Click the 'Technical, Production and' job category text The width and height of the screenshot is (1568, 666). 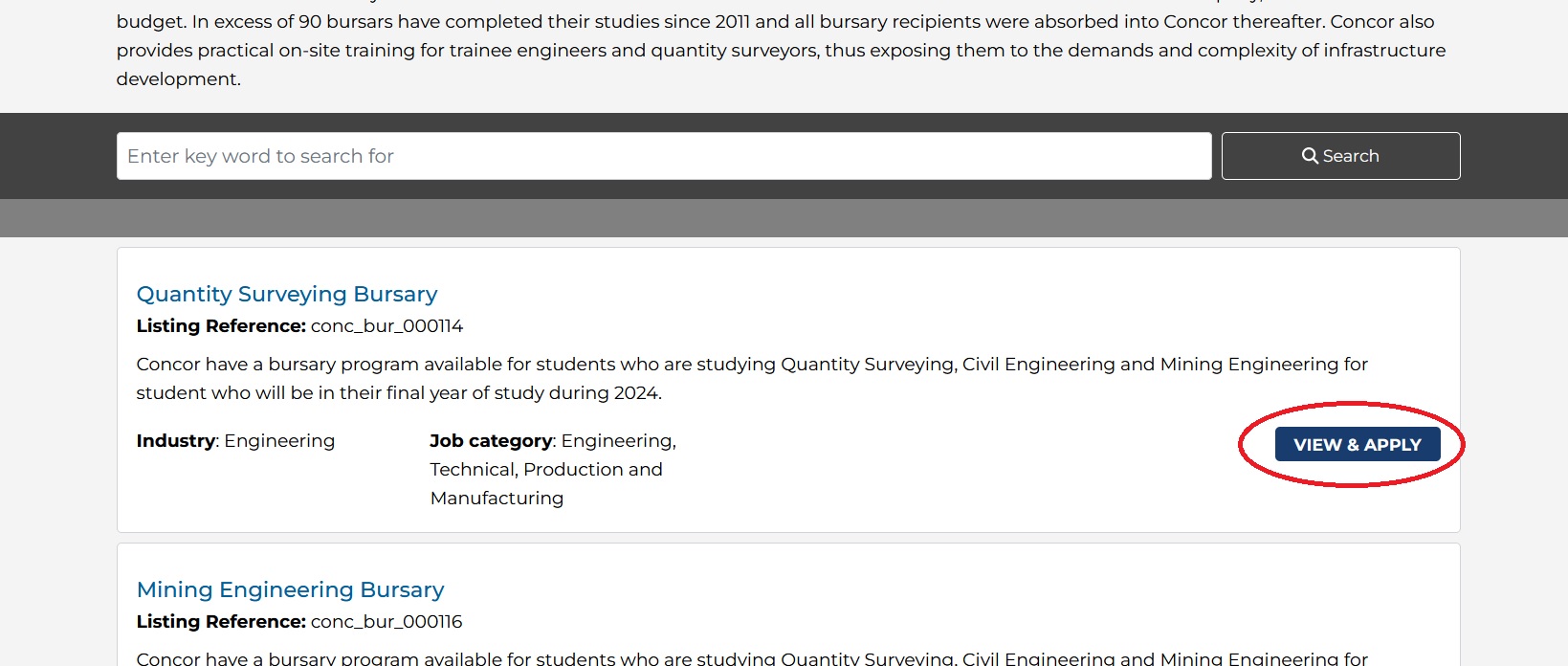pos(545,470)
